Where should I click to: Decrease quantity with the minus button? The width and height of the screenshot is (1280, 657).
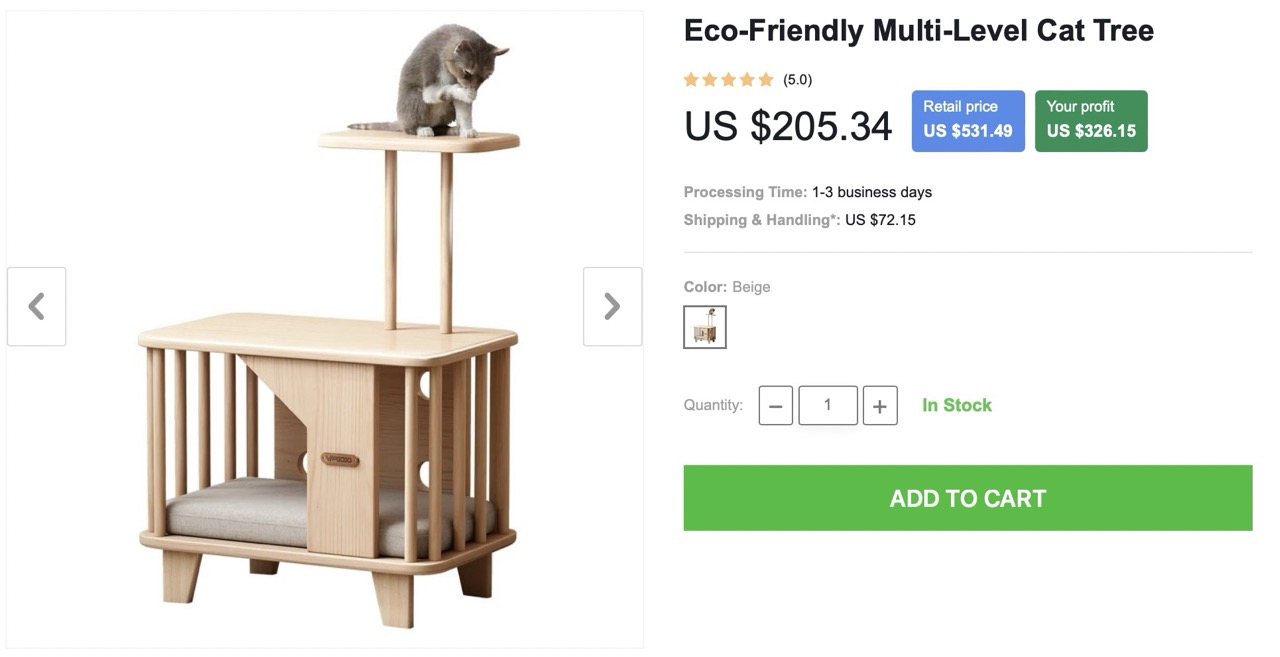pyautogui.click(x=775, y=406)
